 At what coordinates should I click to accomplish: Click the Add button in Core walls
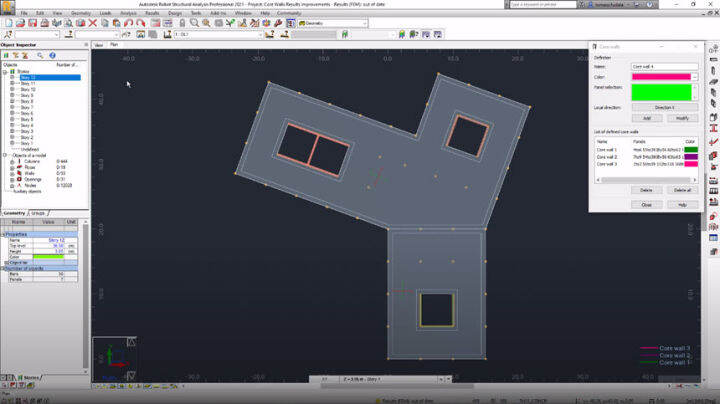[647, 118]
